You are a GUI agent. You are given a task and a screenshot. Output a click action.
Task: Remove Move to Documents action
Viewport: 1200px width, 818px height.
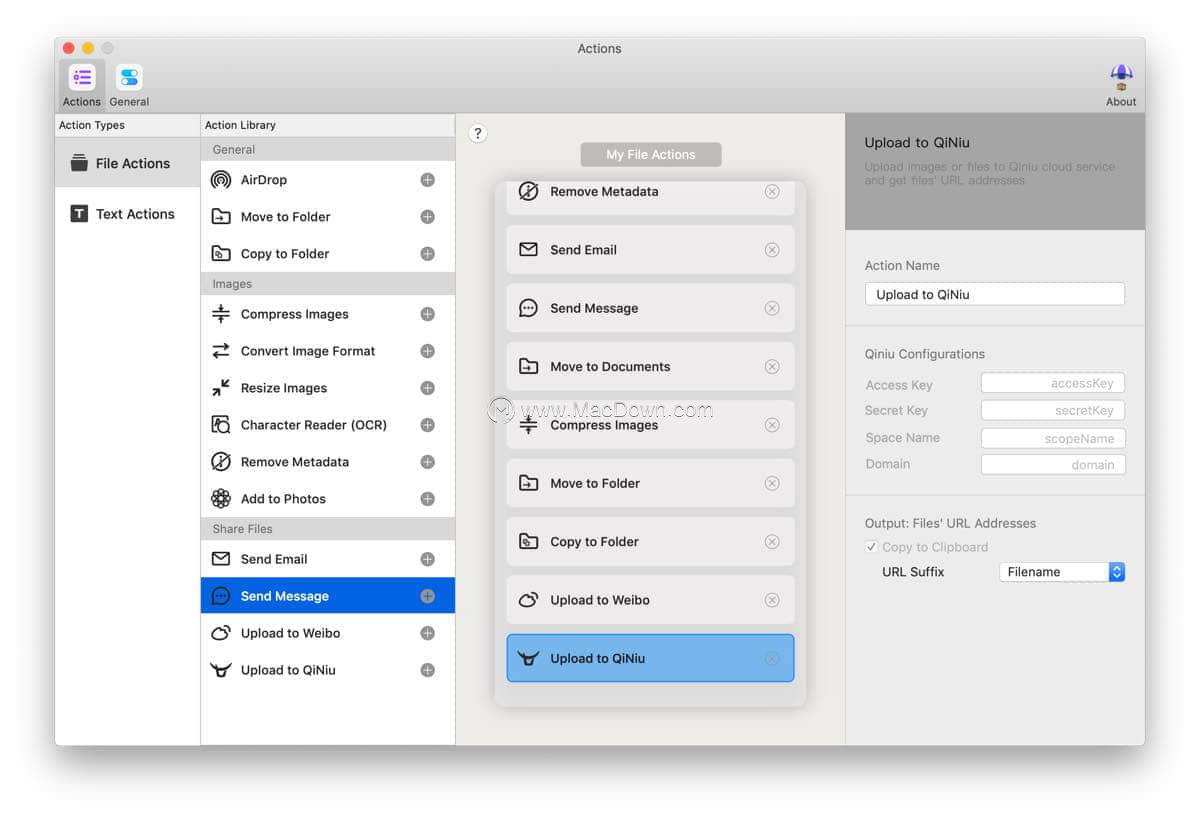(772, 367)
